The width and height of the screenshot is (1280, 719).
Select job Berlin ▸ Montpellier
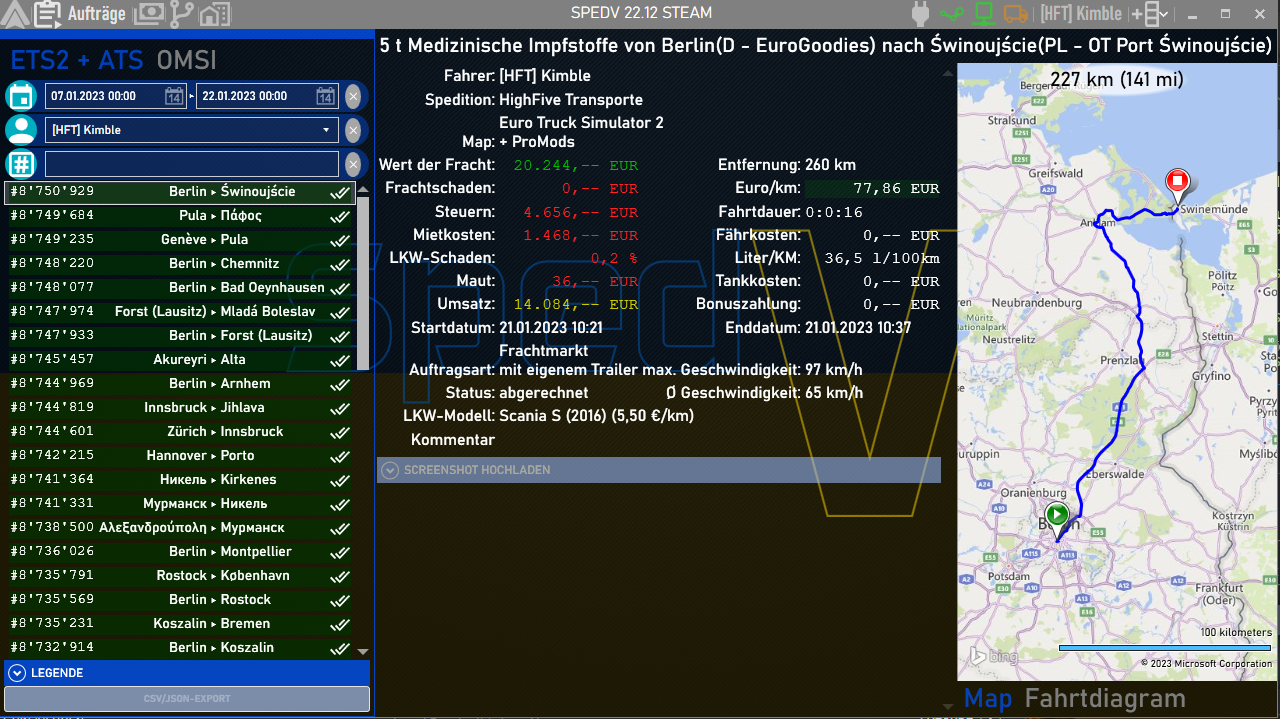[180, 552]
